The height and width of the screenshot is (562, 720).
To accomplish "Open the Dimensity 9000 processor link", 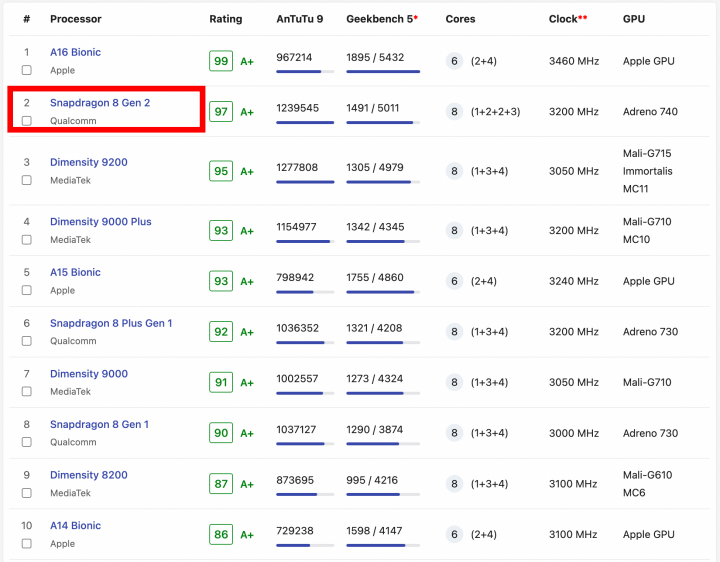I will [89, 374].
